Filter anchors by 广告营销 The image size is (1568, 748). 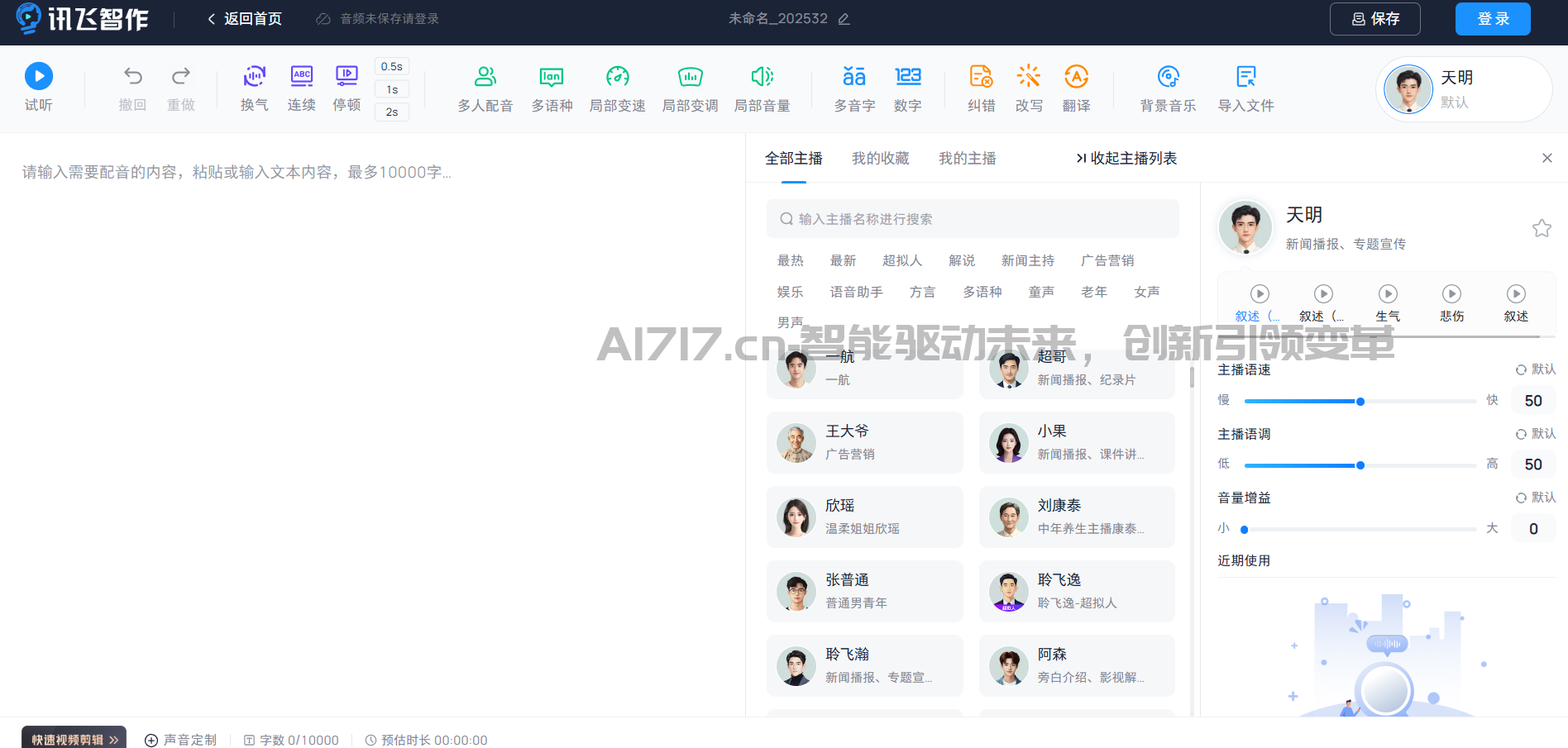(1107, 260)
